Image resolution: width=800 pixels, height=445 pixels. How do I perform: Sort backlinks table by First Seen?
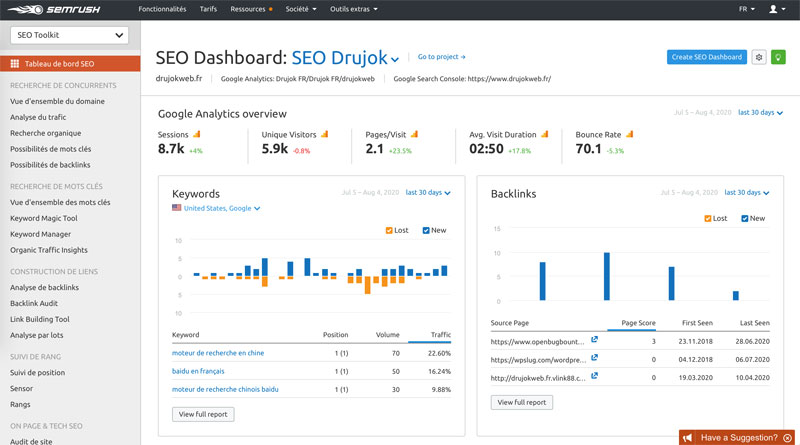[697, 323]
